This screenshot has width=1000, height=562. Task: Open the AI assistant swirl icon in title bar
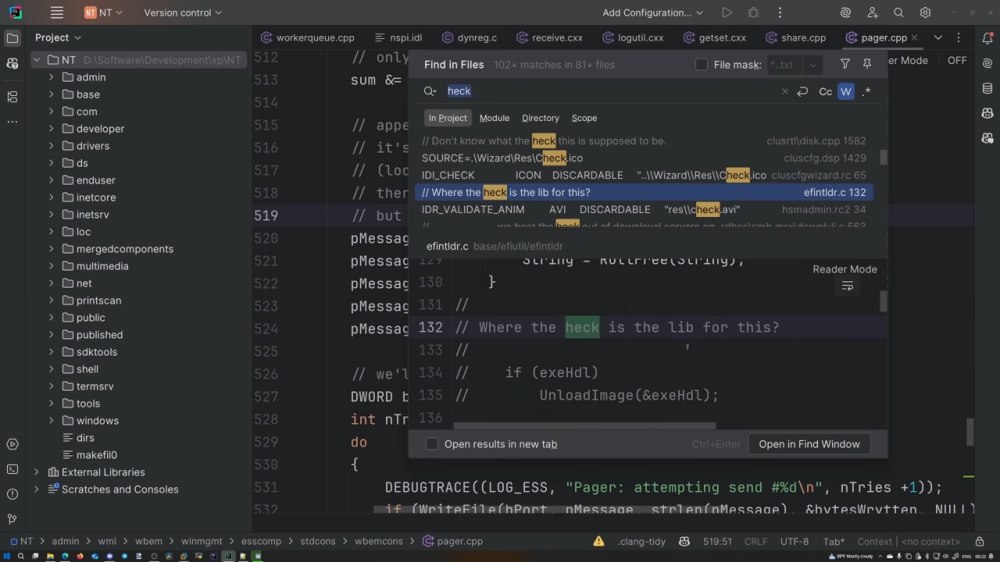(846, 13)
